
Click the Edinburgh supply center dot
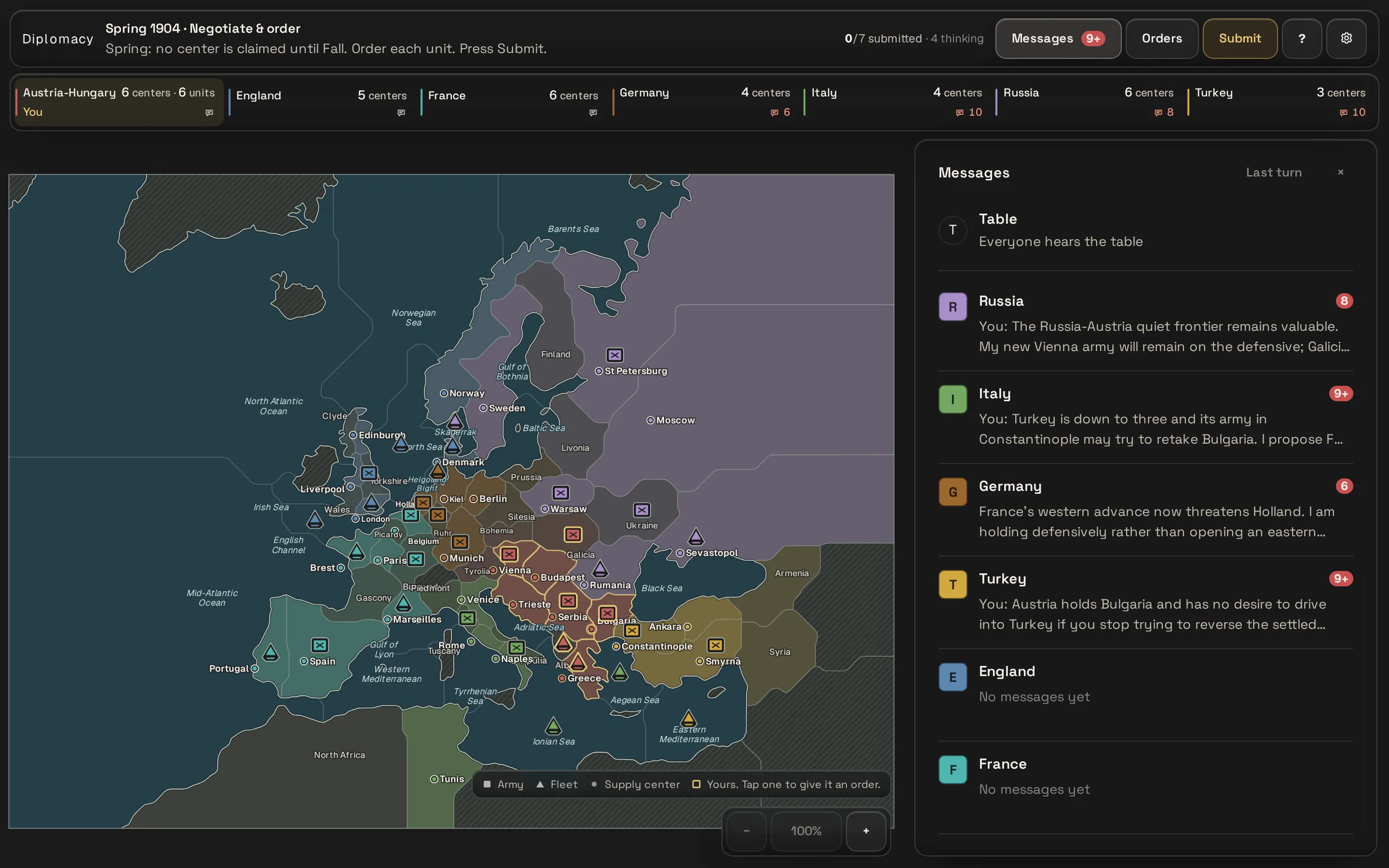[x=353, y=435]
